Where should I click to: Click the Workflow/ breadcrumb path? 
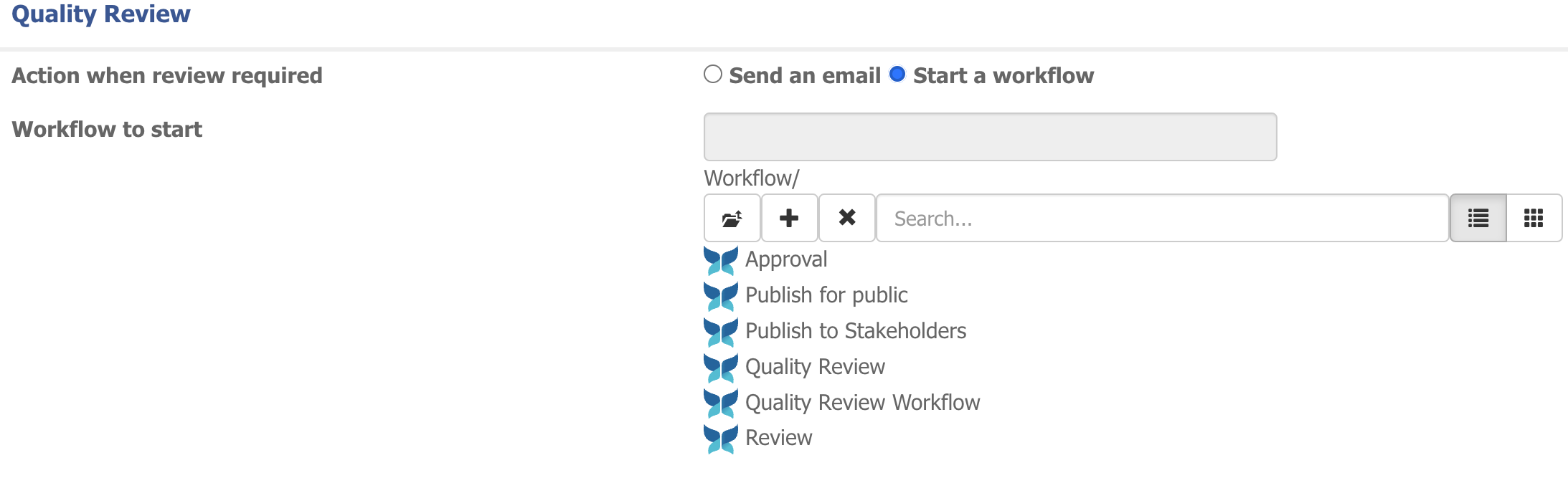751,178
